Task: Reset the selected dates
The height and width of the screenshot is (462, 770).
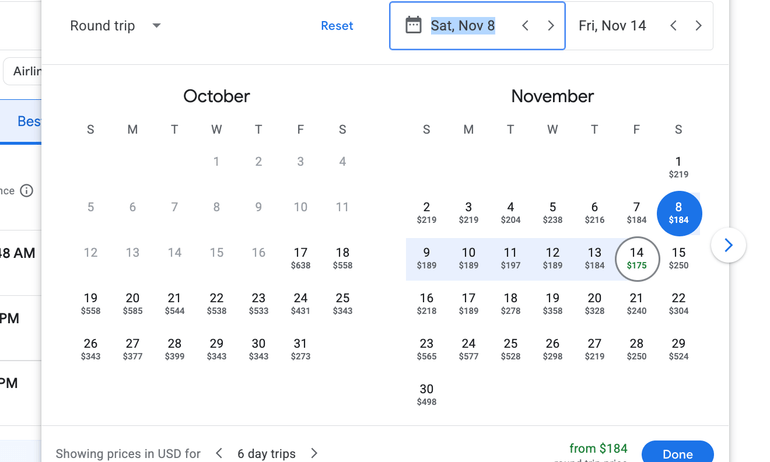Action: click(337, 26)
